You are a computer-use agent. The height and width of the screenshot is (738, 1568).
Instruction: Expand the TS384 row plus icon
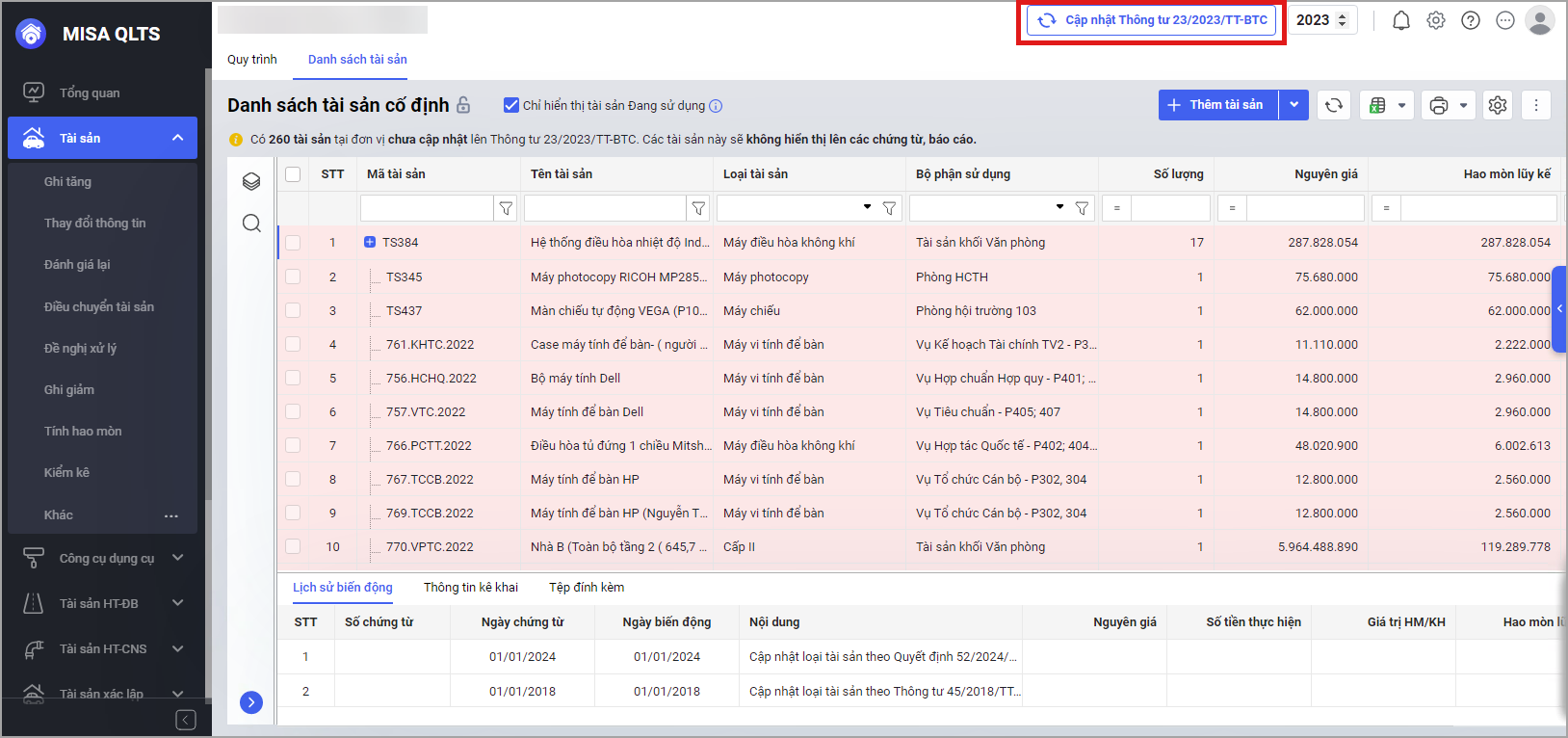pos(370,242)
